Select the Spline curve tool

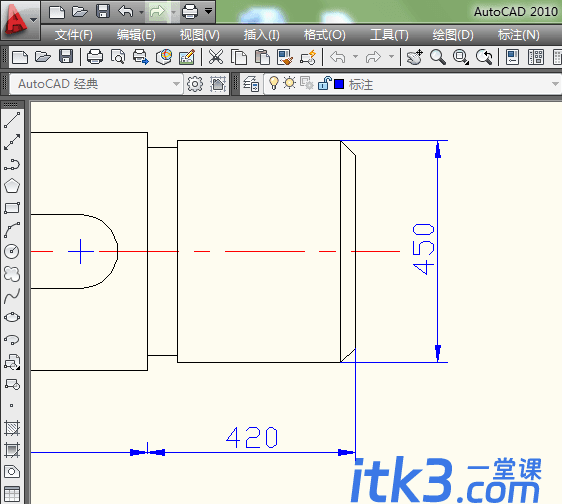(12, 296)
